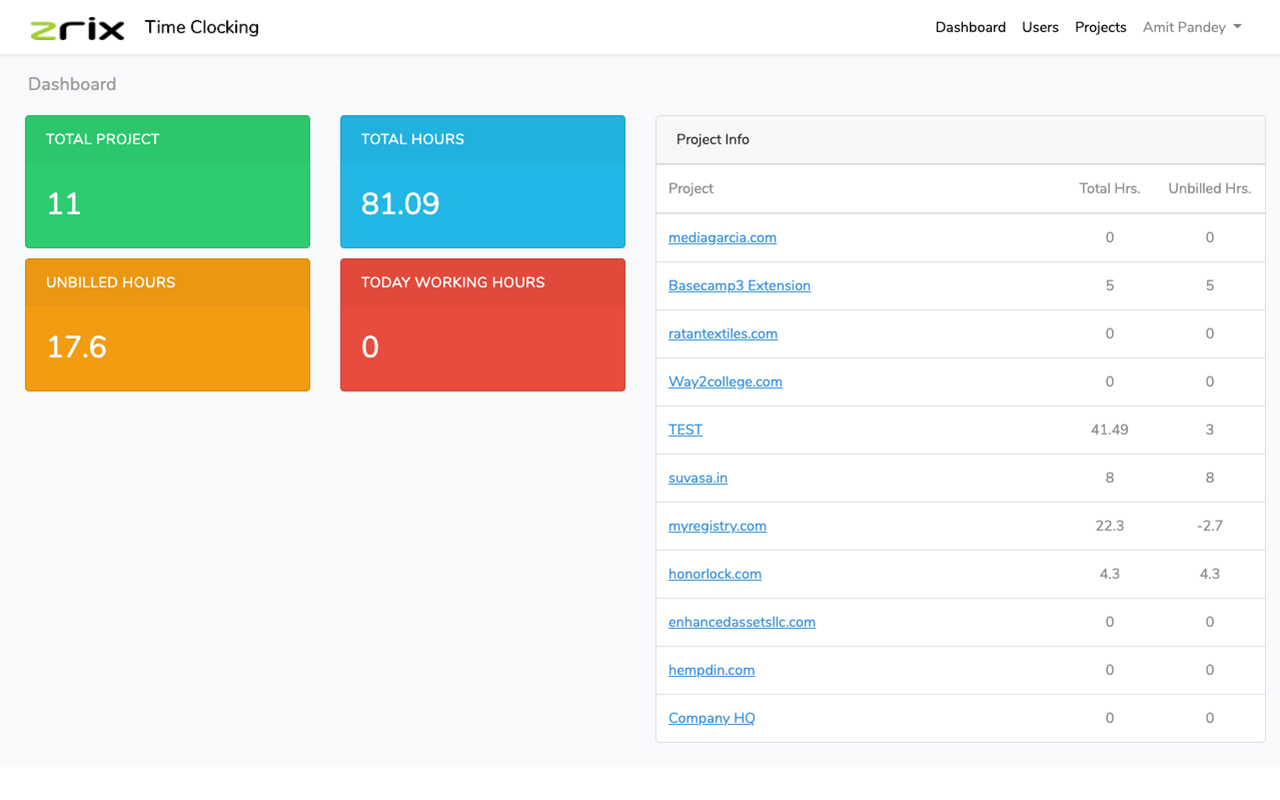The width and height of the screenshot is (1280, 800).
Task: Click the Project Info panel header
Action: [712, 139]
